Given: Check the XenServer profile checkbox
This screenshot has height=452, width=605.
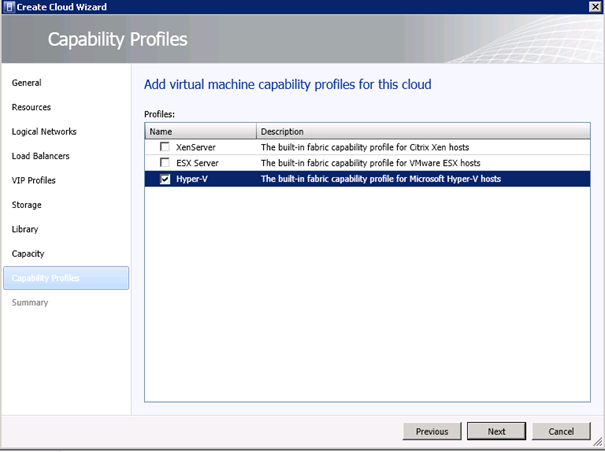Looking at the screenshot, I should (165, 147).
